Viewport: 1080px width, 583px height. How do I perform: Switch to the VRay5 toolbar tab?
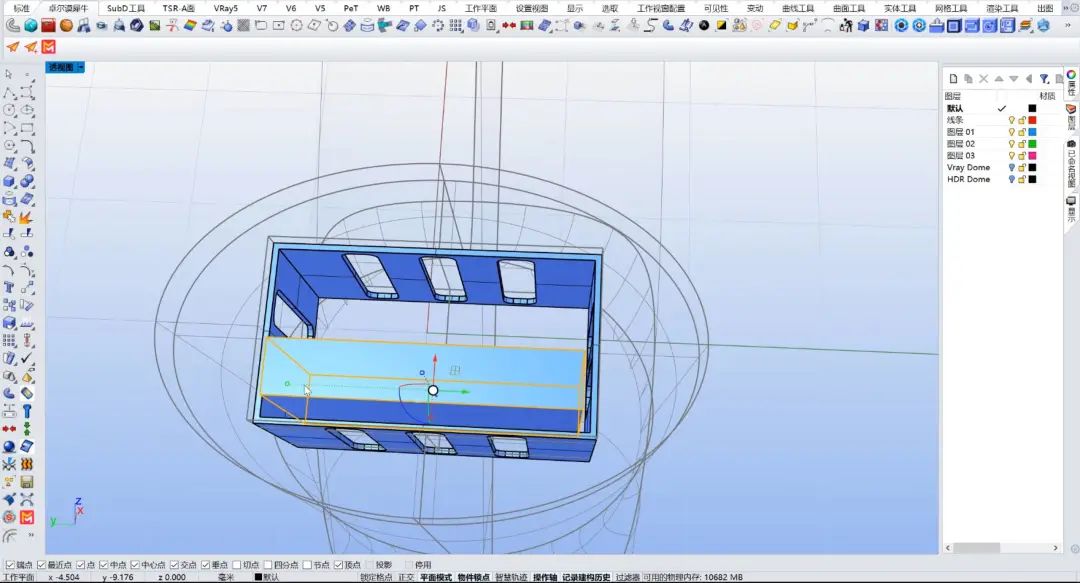click(225, 8)
